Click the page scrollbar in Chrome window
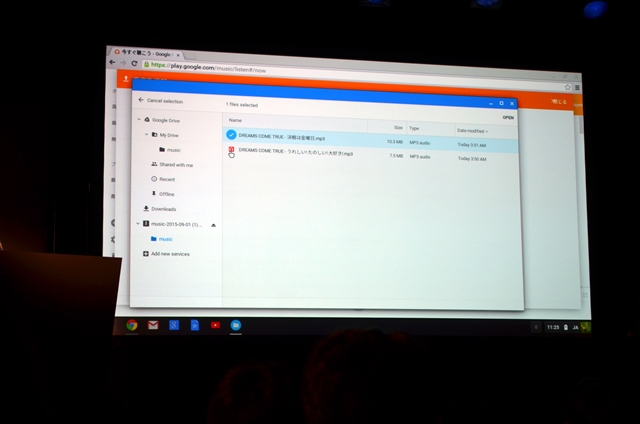640x424 pixels. pos(580,124)
